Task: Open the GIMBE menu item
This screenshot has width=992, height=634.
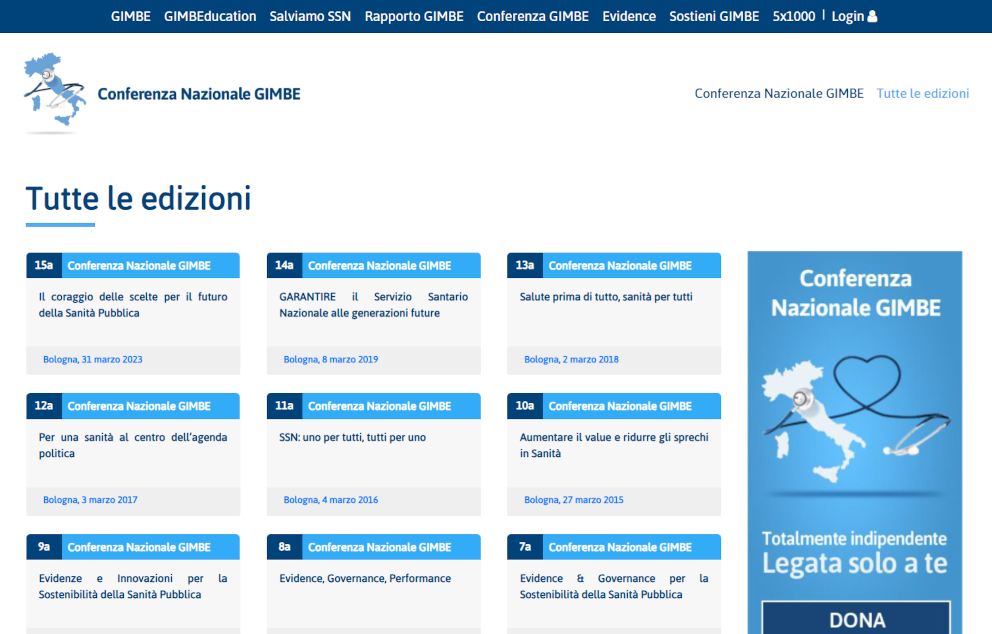Action: click(x=131, y=16)
